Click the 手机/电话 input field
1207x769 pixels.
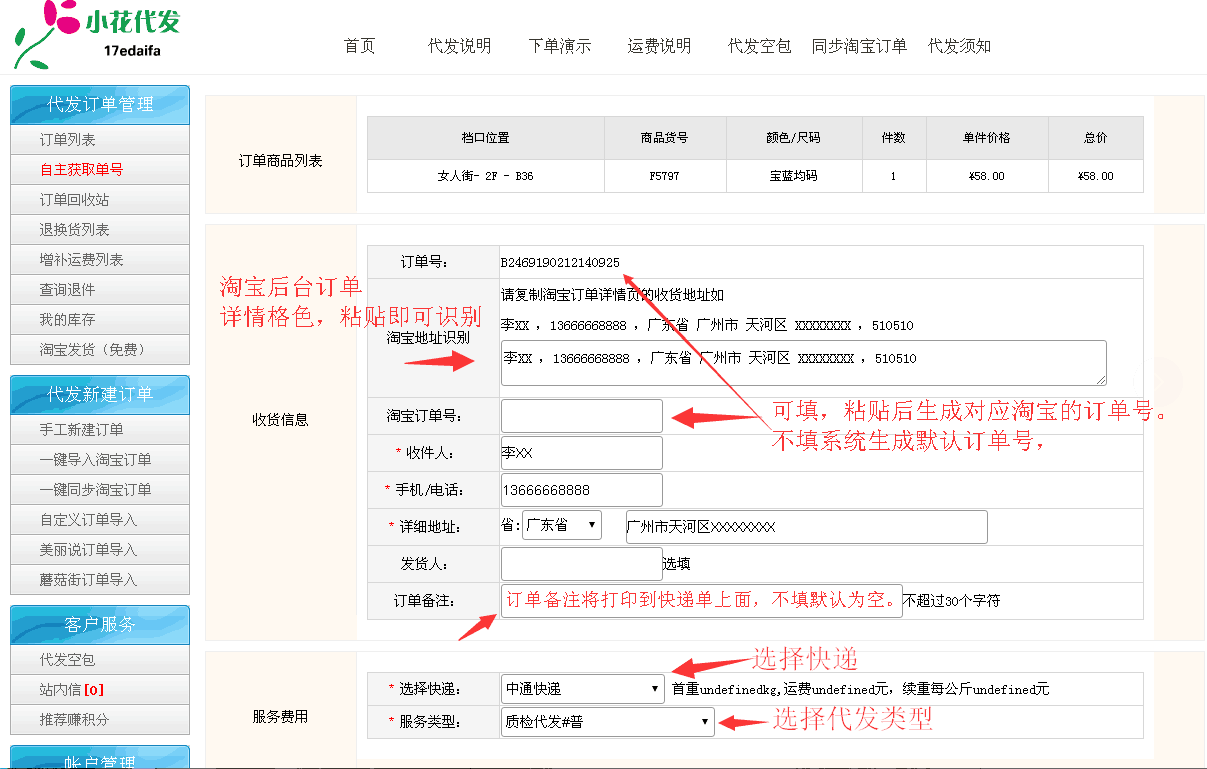point(582,490)
